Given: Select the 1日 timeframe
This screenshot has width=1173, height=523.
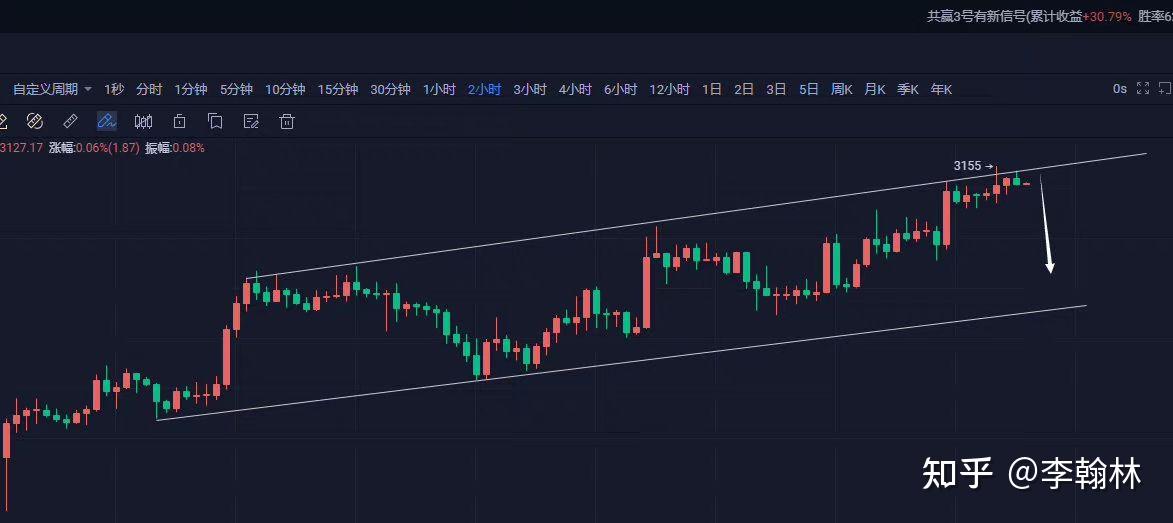Looking at the screenshot, I should click(x=712, y=89).
